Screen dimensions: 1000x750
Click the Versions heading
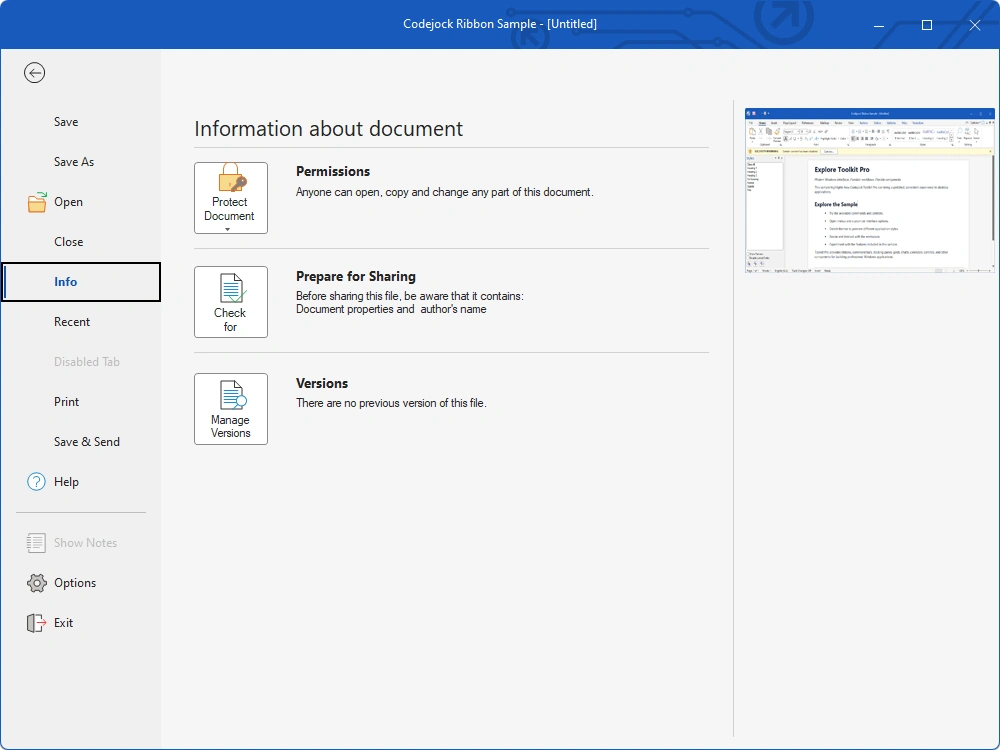click(x=322, y=383)
